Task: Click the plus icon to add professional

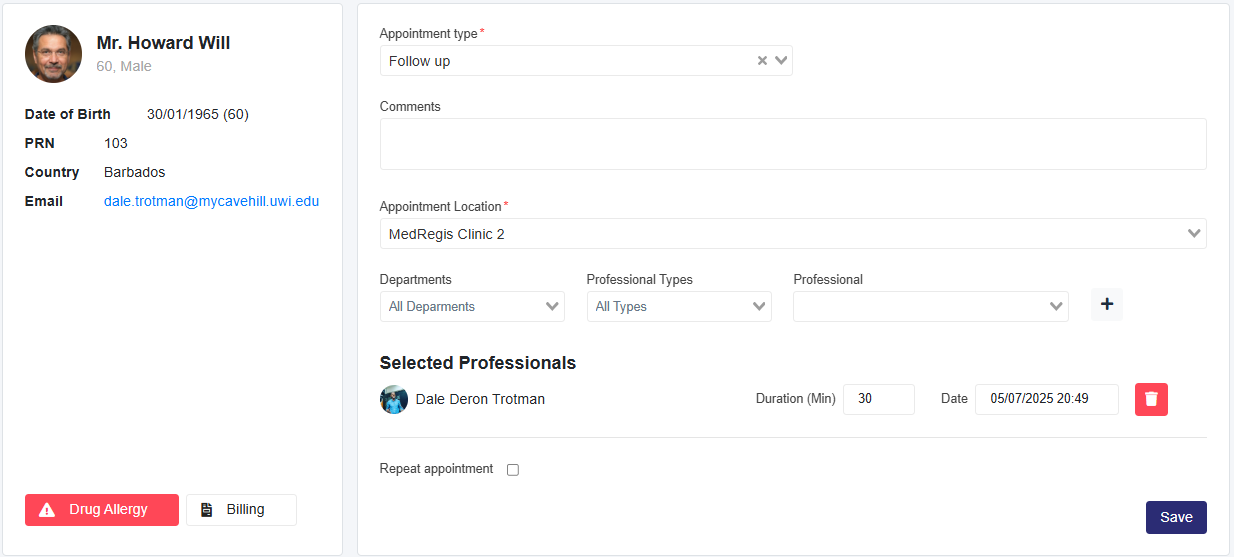Action: 1106,304
